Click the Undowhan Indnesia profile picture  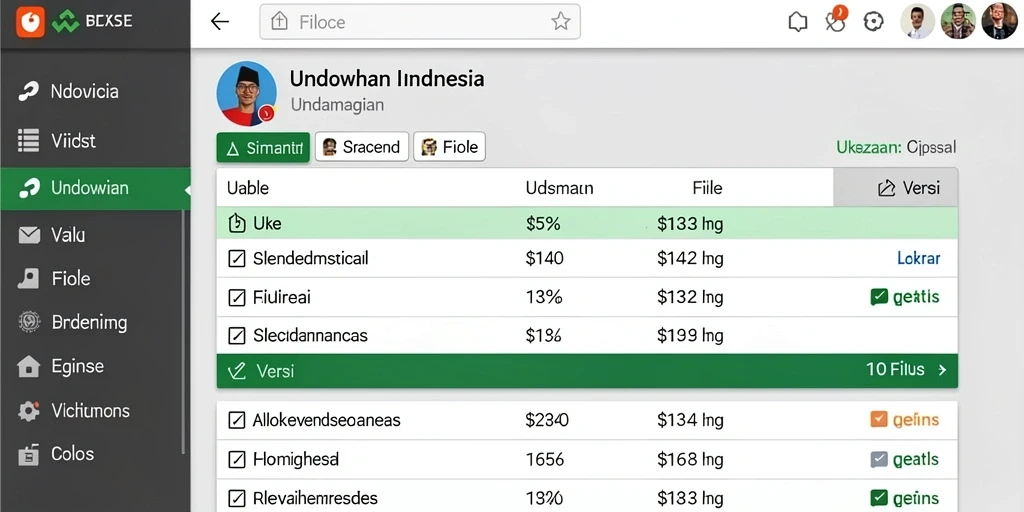tap(246, 93)
